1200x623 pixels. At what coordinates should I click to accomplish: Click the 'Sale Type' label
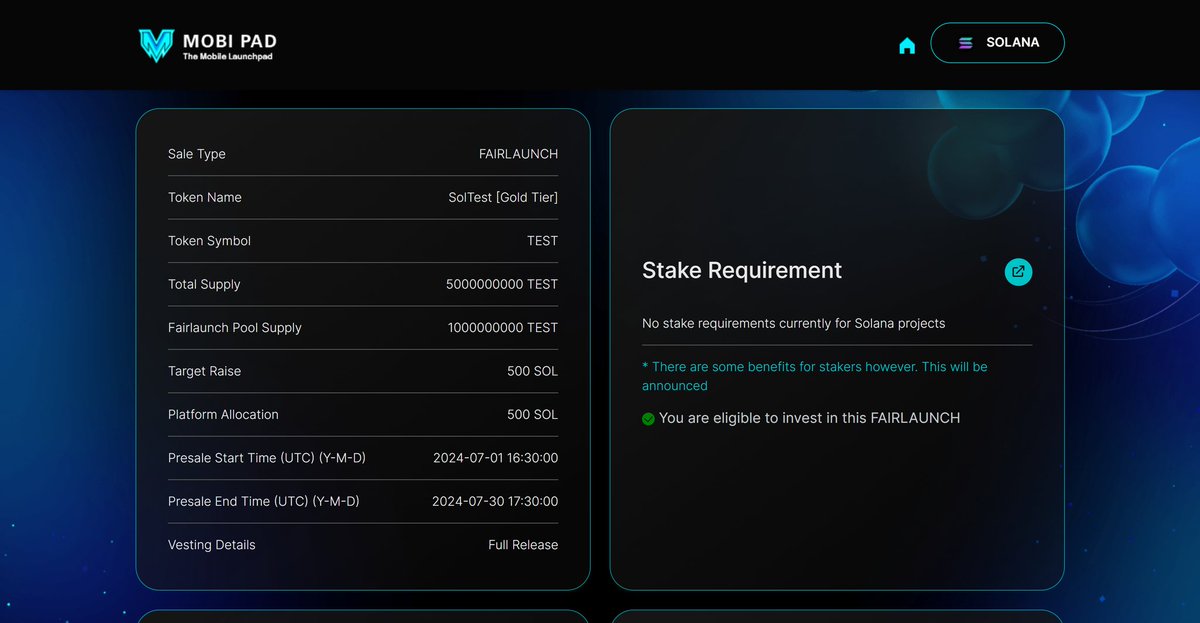197,154
